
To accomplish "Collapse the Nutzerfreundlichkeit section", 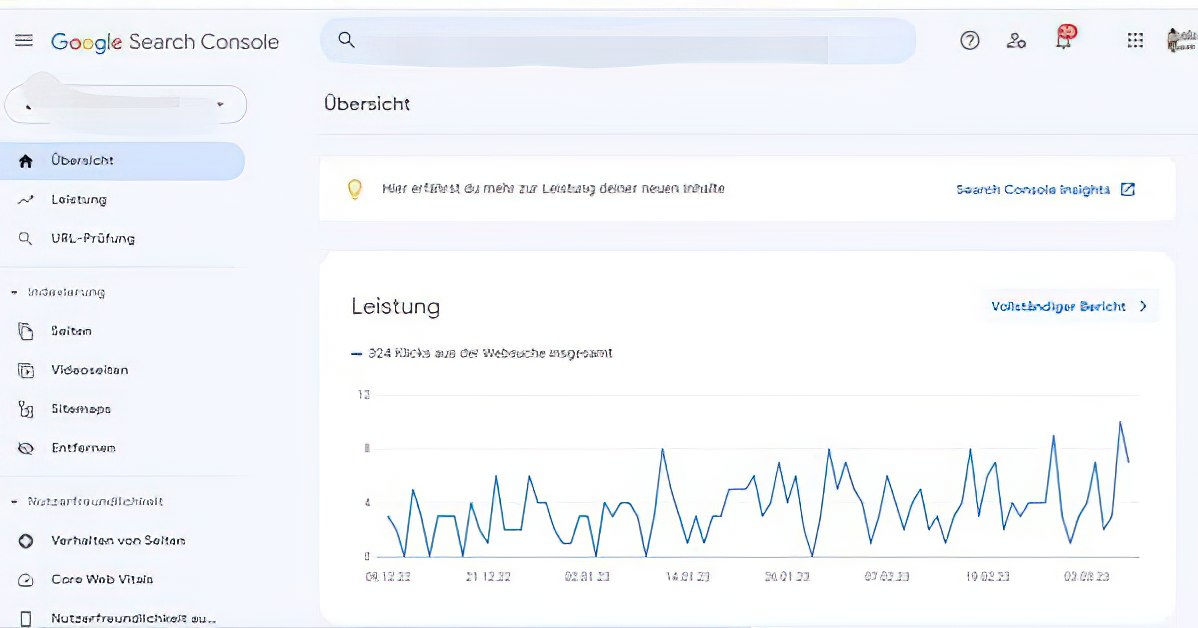I will 96,501.
